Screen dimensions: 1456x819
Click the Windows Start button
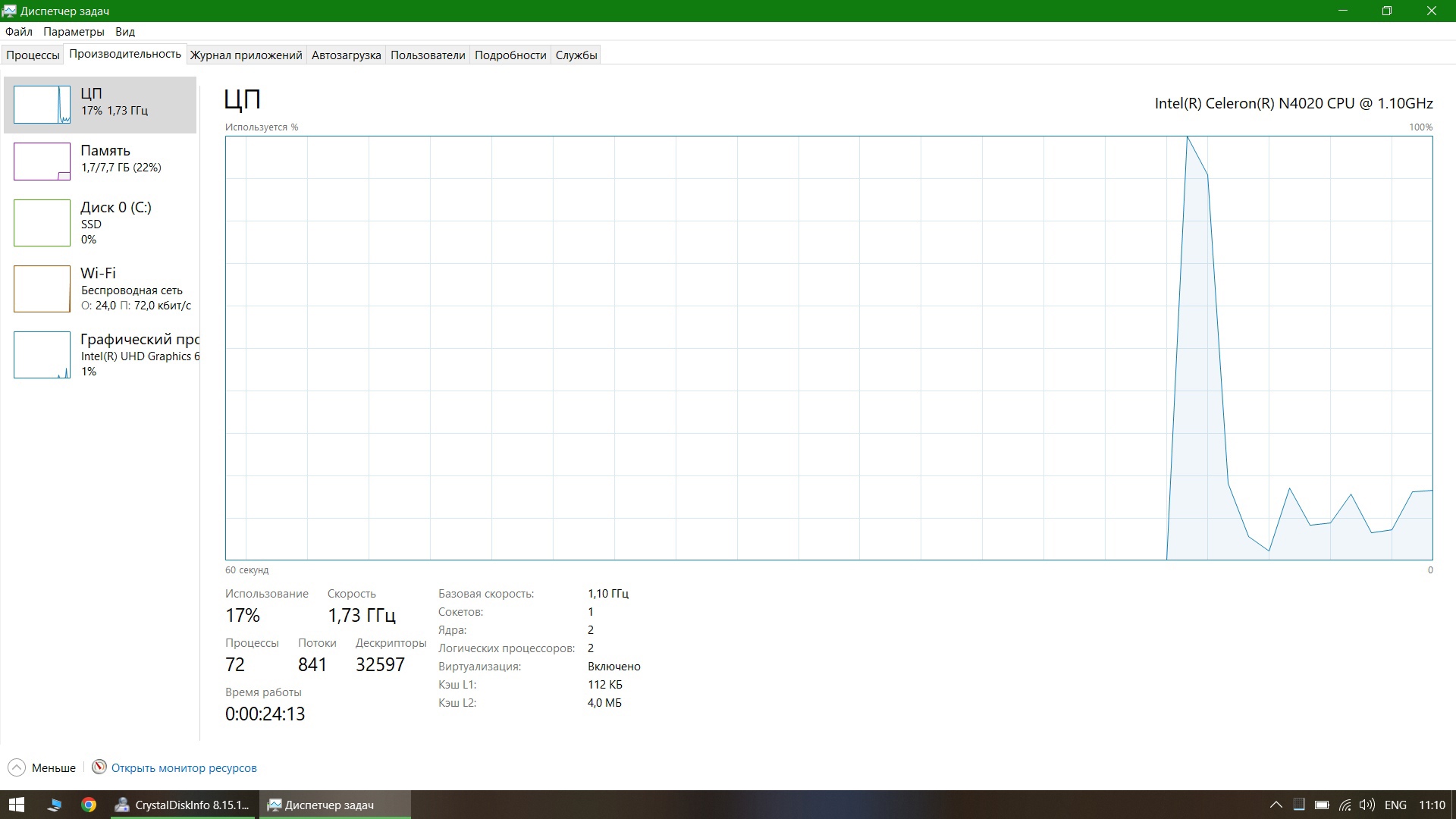17,805
